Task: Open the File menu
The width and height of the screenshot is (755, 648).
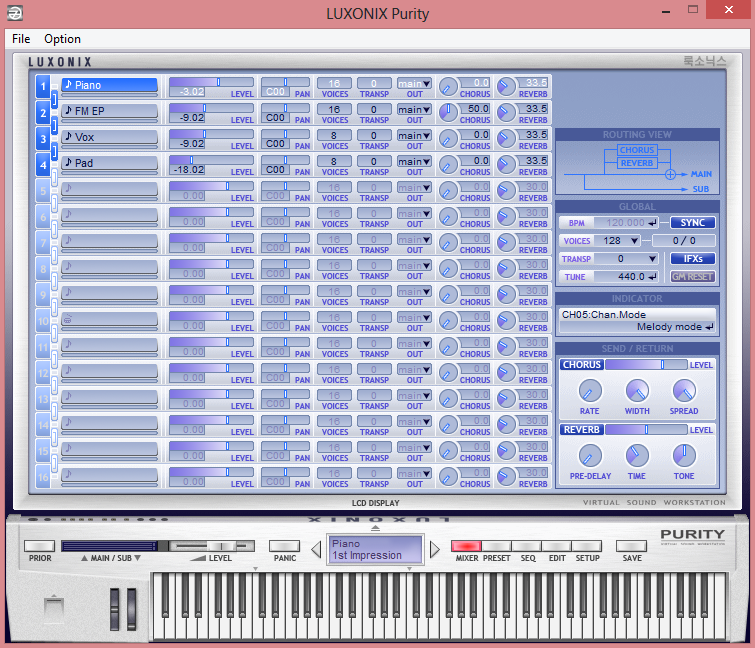Action: click(x=21, y=39)
